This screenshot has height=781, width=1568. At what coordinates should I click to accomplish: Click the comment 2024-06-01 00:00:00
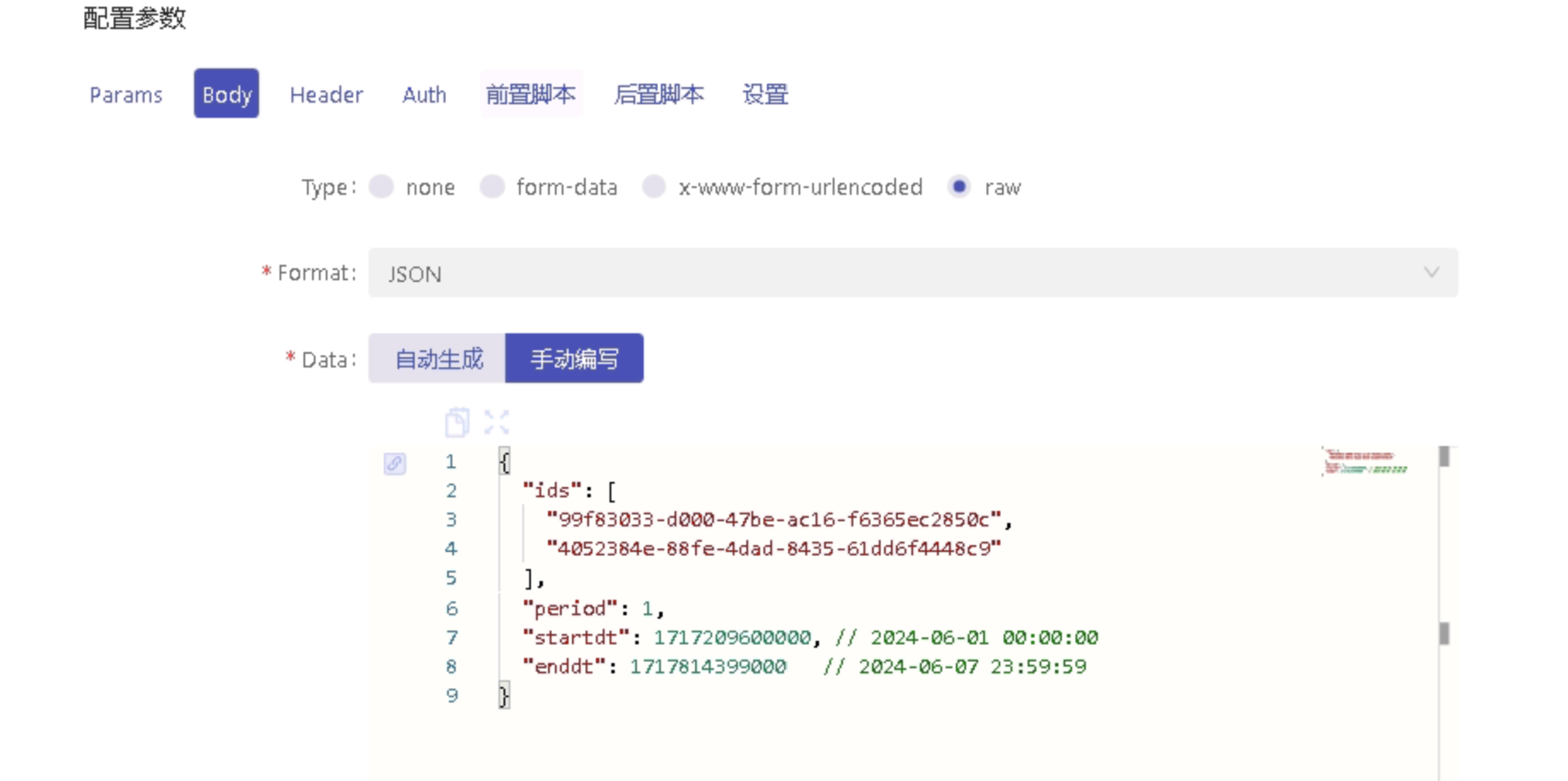click(966, 637)
